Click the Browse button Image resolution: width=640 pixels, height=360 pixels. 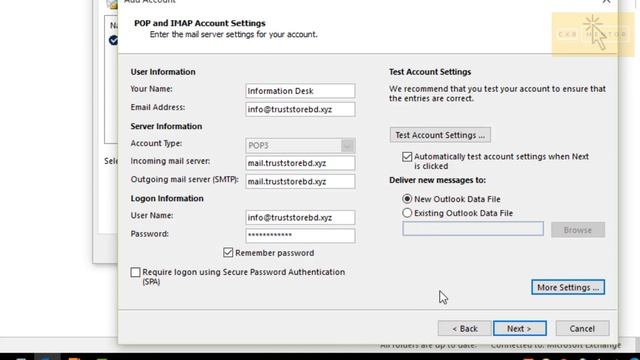click(578, 230)
